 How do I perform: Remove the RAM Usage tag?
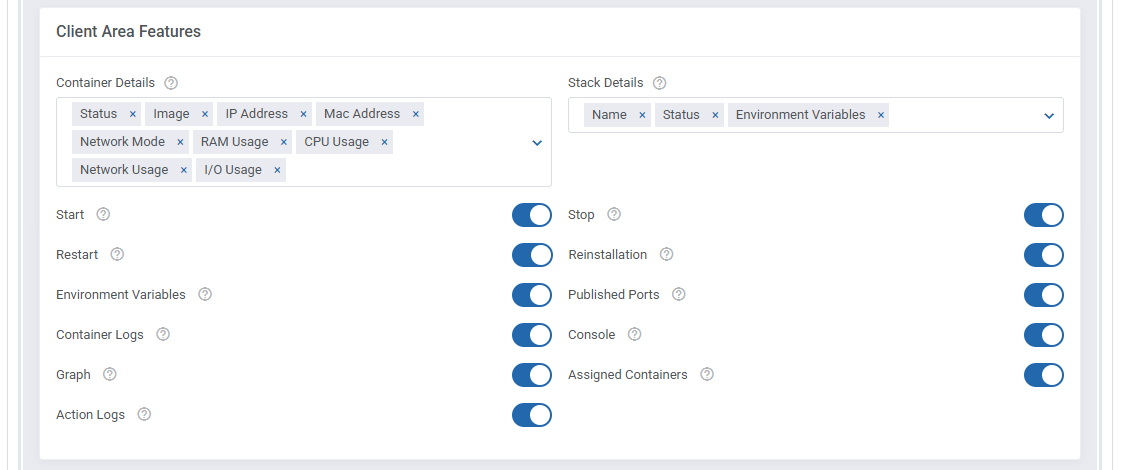pos(284,142)
